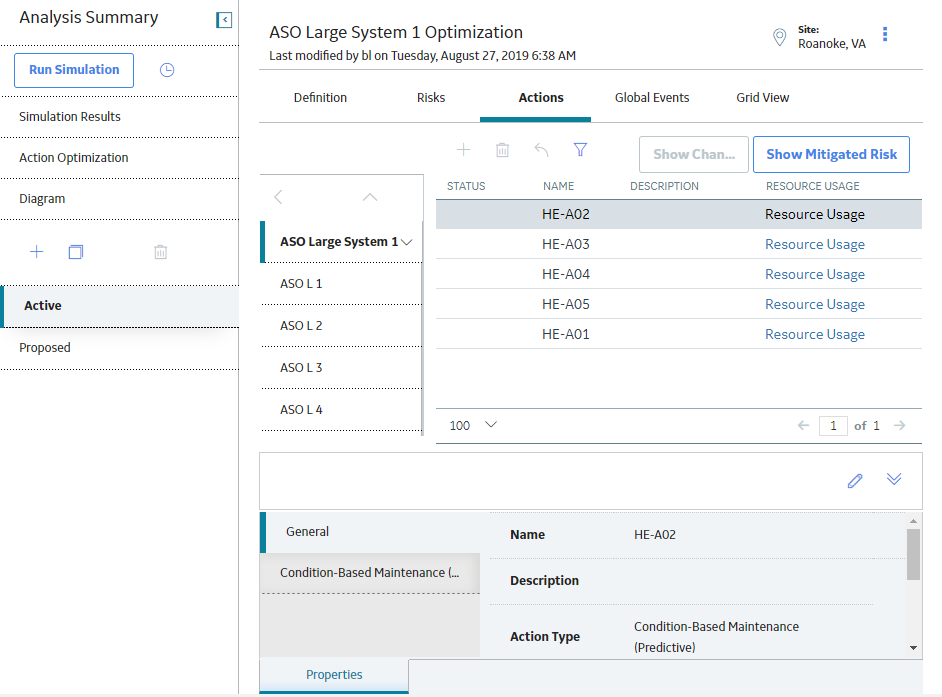This screenshot has width=942, height=697.
Task: Sort by the NAME column header
Action: [x=558, y=186]
